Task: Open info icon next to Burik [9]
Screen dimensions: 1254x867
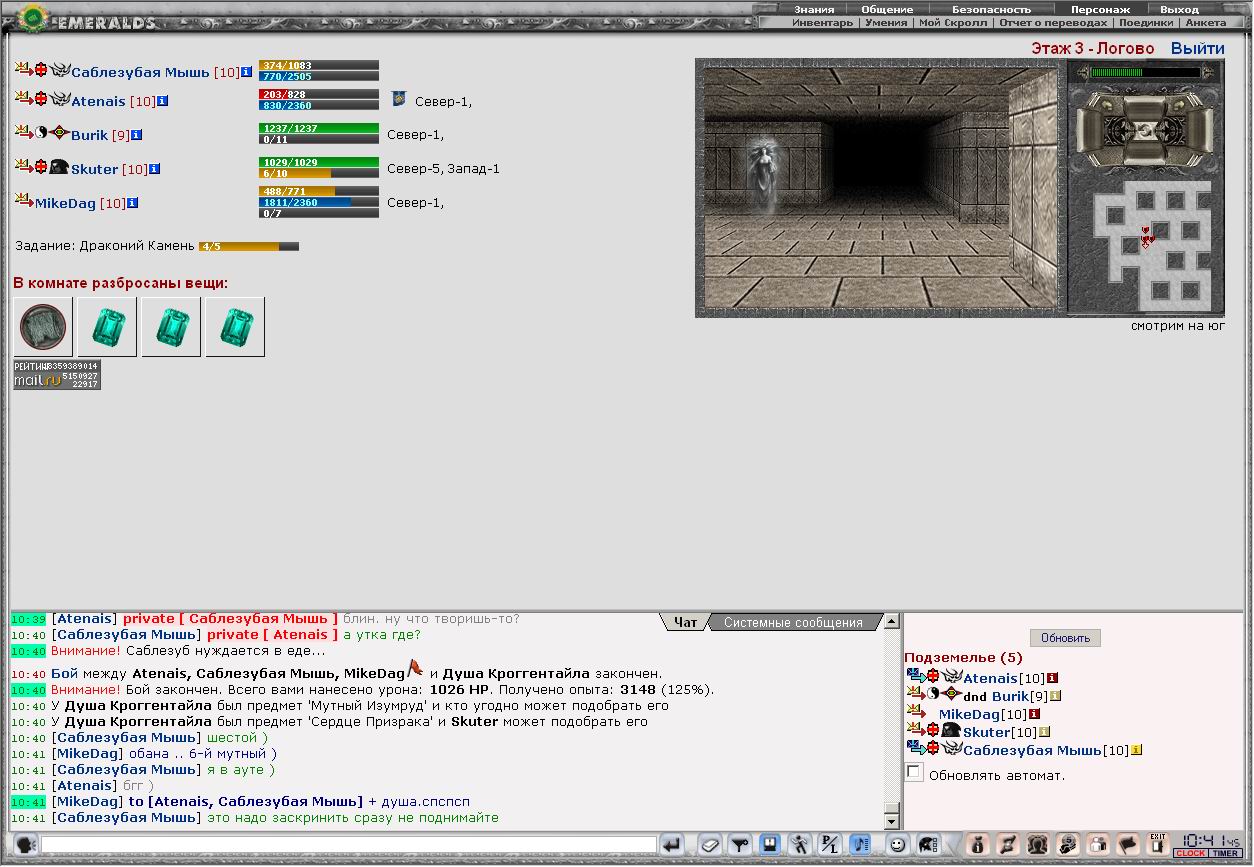Action: pyautogui.click(x=135, y=135)
